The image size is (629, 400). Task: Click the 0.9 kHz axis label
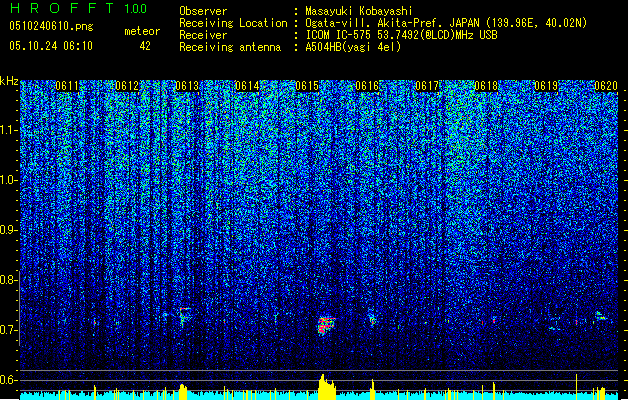pos(8,230)
